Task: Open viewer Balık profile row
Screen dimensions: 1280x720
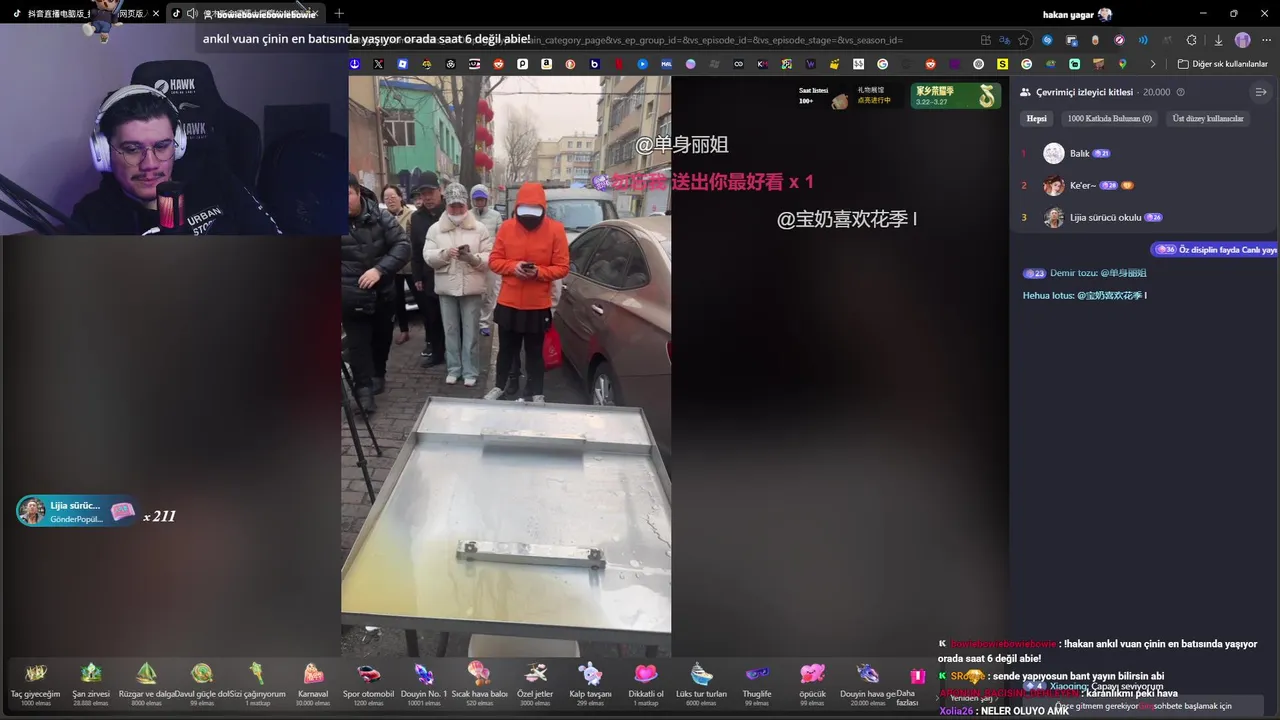Action: (1143, 153)
